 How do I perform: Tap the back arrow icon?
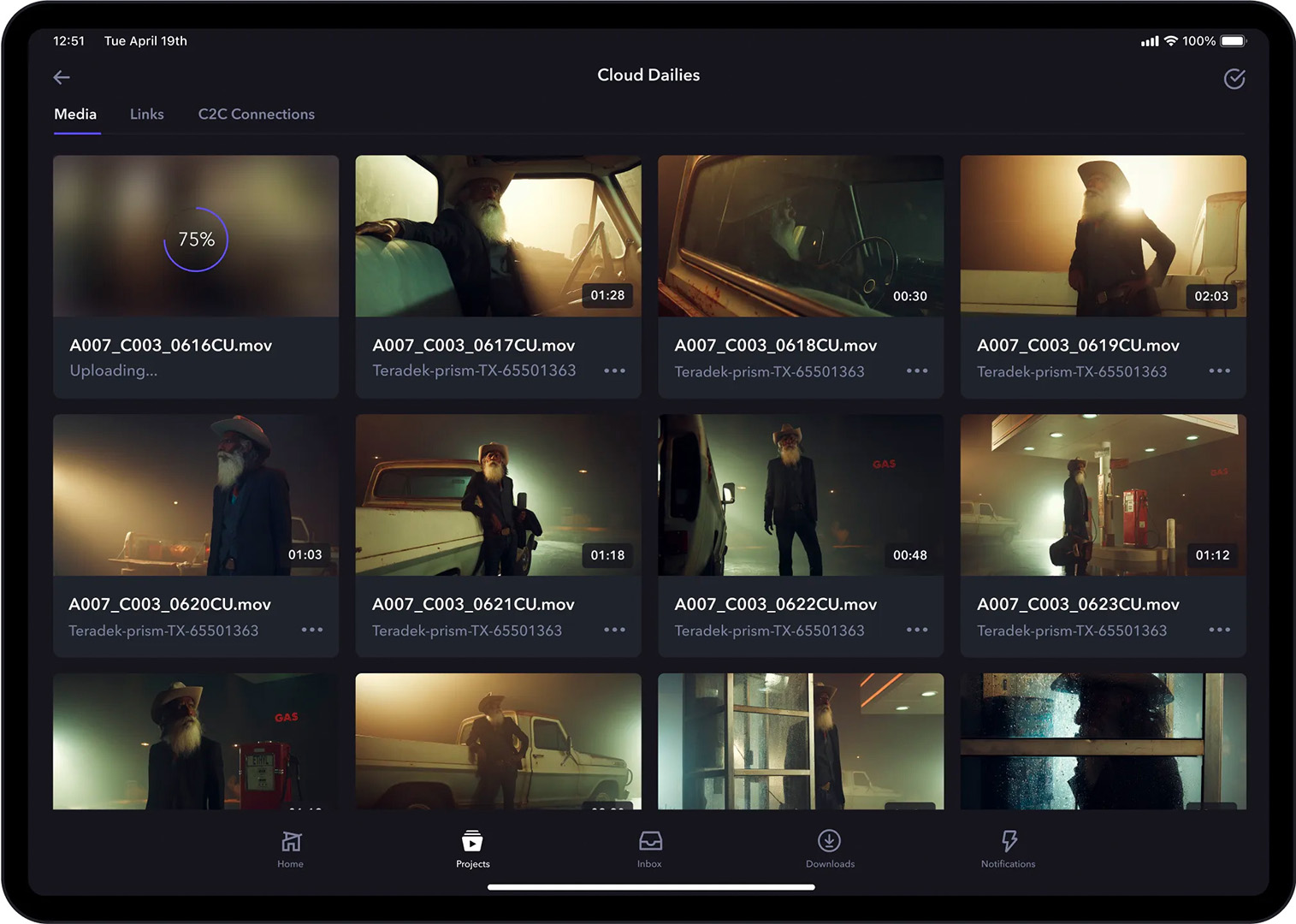62,78
